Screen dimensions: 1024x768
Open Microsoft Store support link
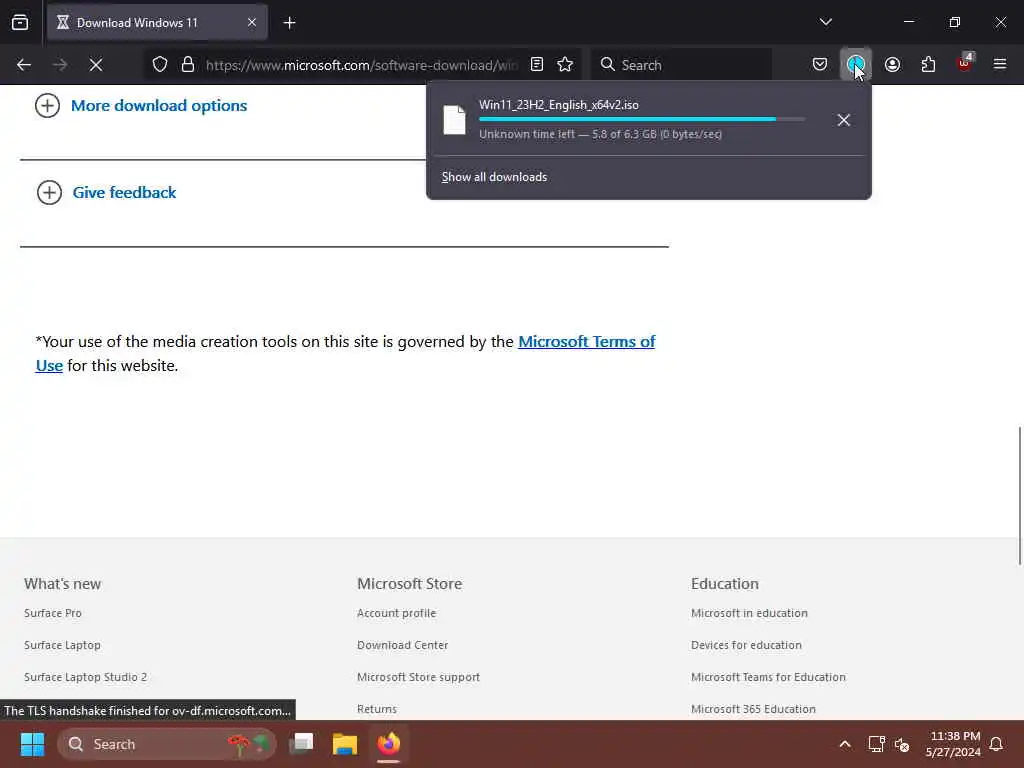pyautogui.click(x=419, y=677)
